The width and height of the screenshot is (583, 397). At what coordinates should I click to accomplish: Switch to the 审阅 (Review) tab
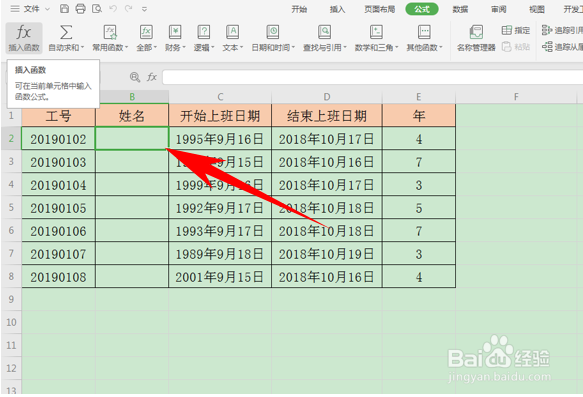tap(498, 9)
